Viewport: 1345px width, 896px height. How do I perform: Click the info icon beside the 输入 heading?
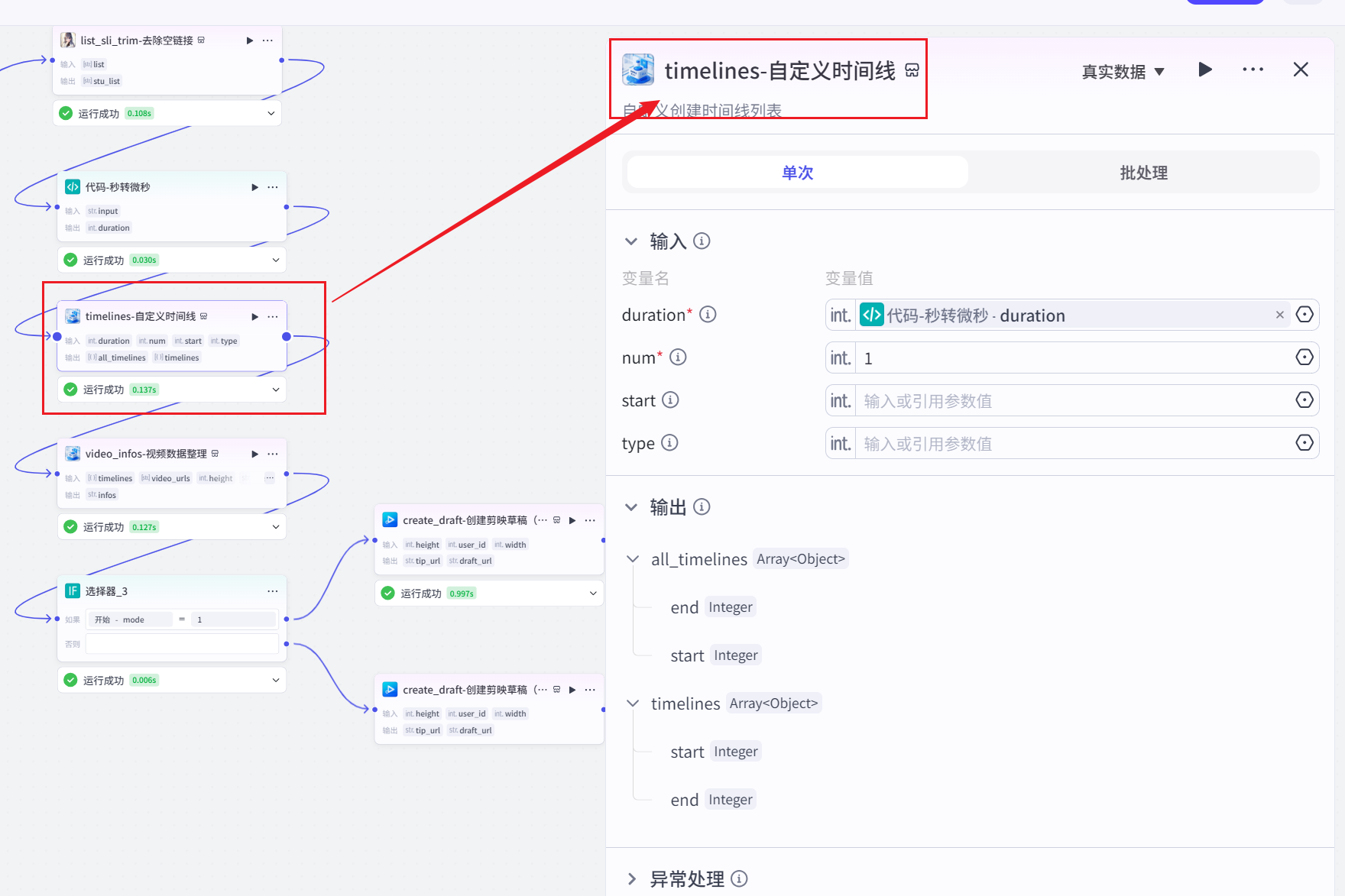(702, 241)
